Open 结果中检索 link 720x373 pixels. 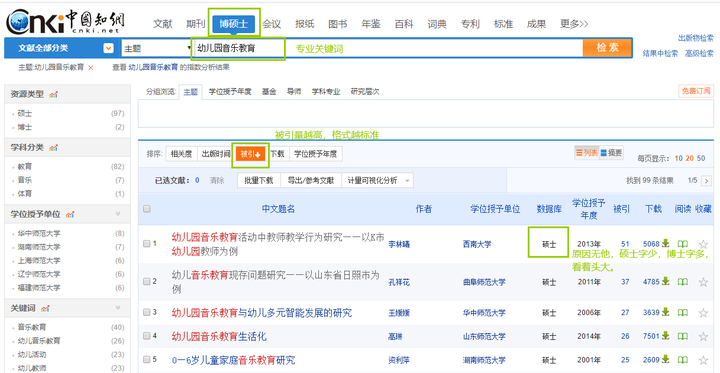660,54
